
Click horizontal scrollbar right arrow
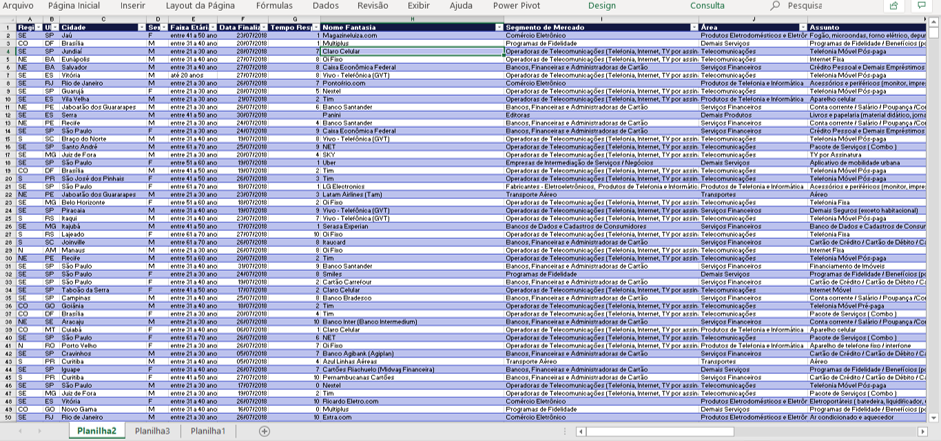923,431
